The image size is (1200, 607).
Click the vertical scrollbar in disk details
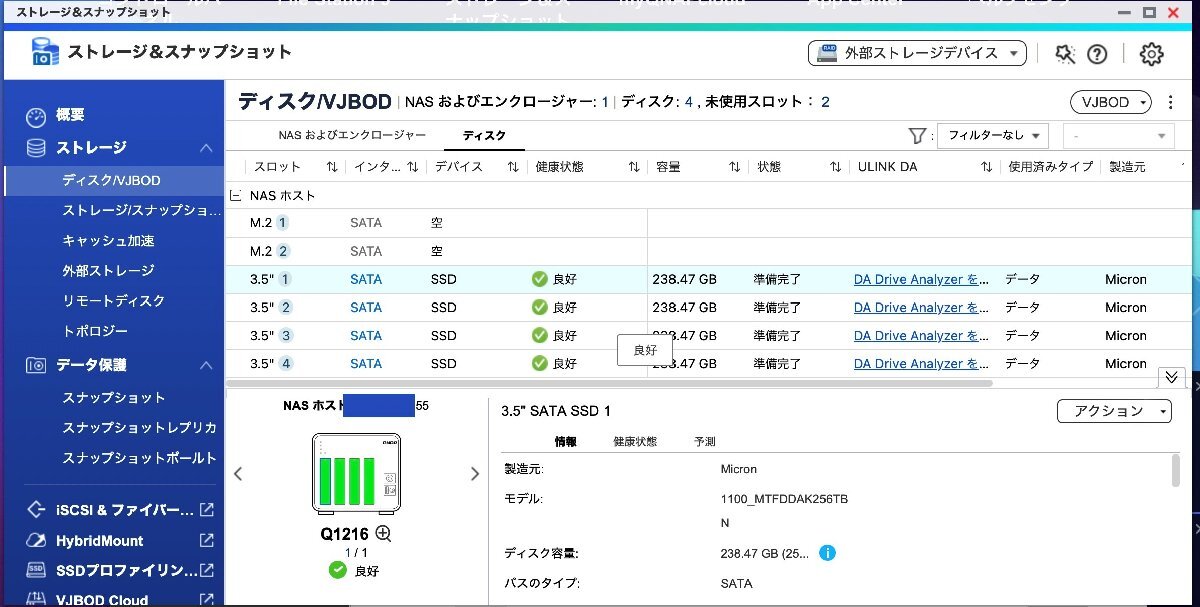coord(1176,470)
